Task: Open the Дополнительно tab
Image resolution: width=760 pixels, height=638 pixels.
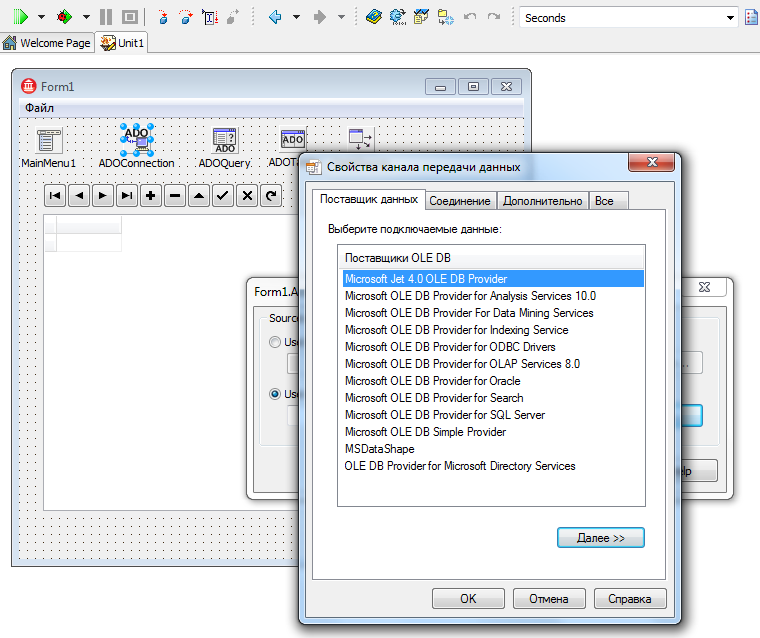Action: point(542,201)
